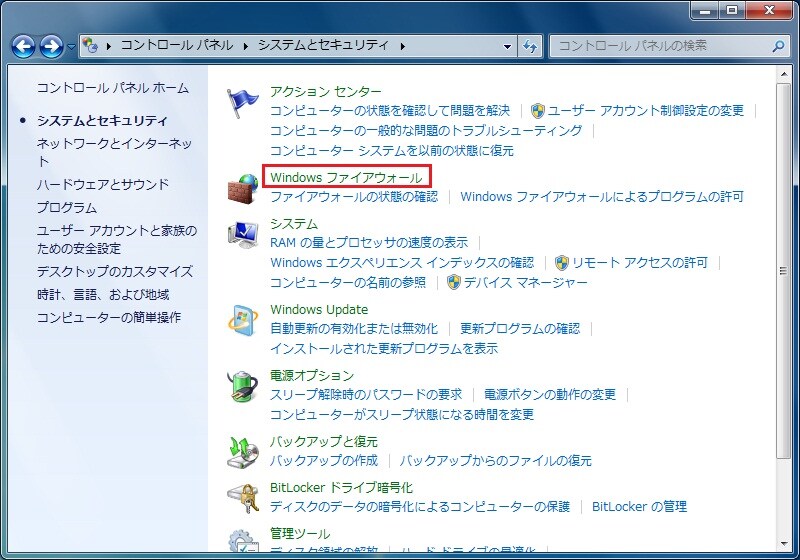Click BitLocker の管理 link
The image size is (800, 560).
tap(639, 506)
